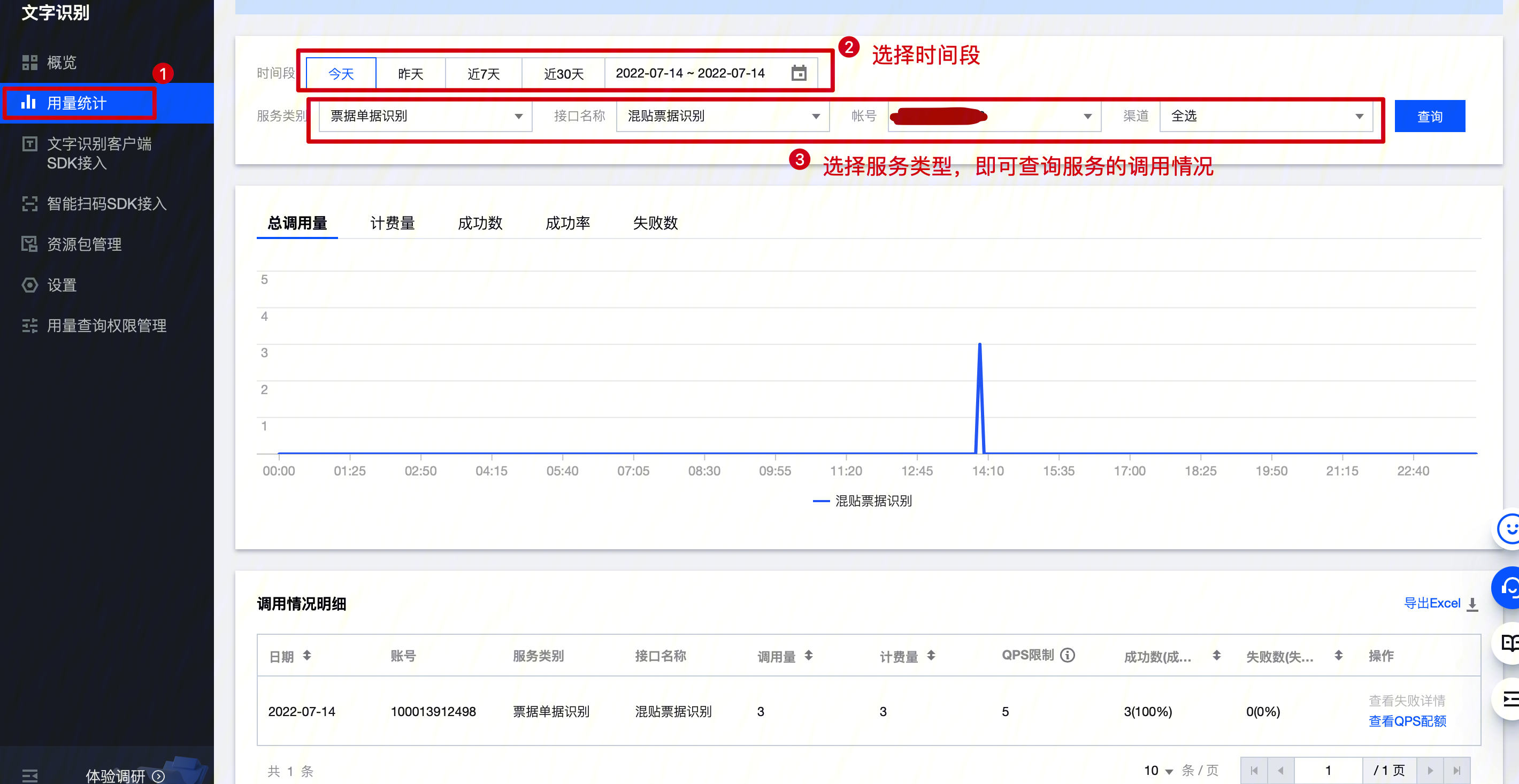Click the collapse sidebar menu icon
The image size is (1519, 784).
29,776
